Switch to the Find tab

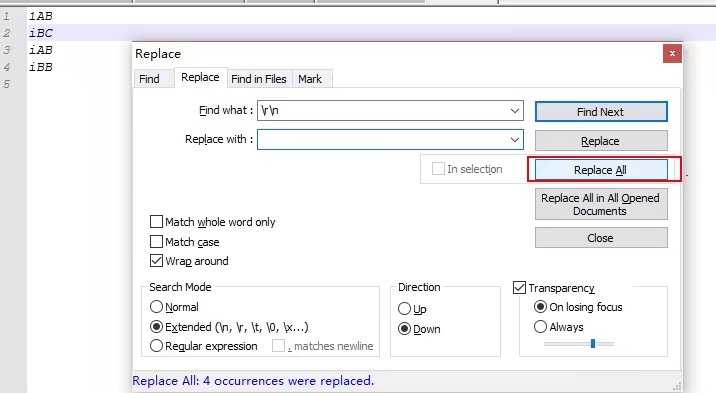tap(149, 79)
